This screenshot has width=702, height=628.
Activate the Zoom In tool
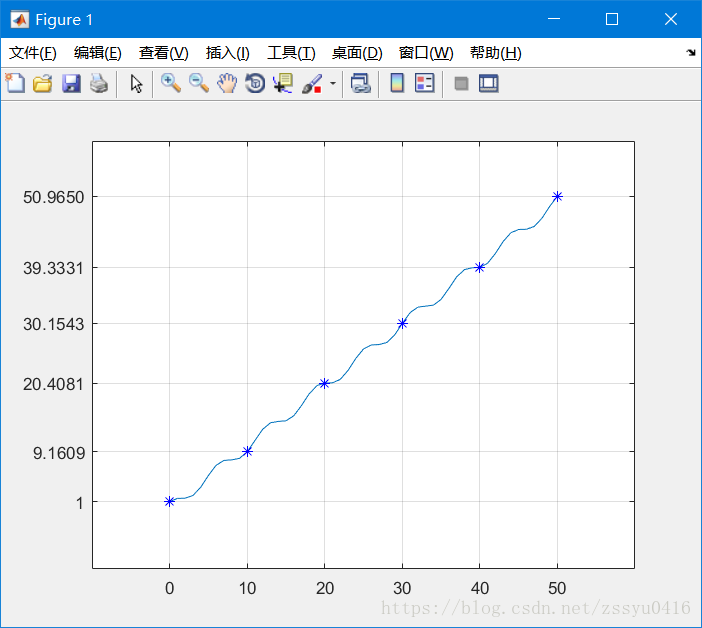pyautogui.click(x=171, y=83)
